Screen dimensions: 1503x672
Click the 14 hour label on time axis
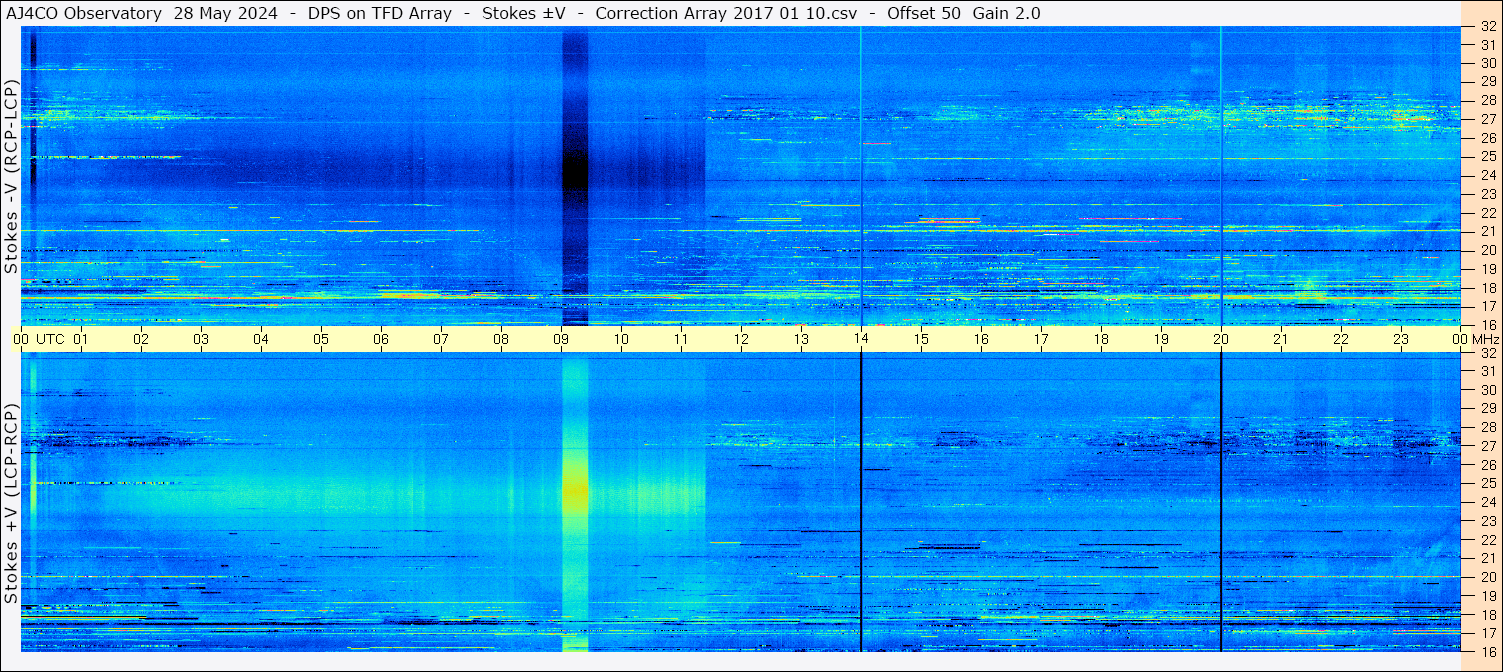click(x=861, y=339)
